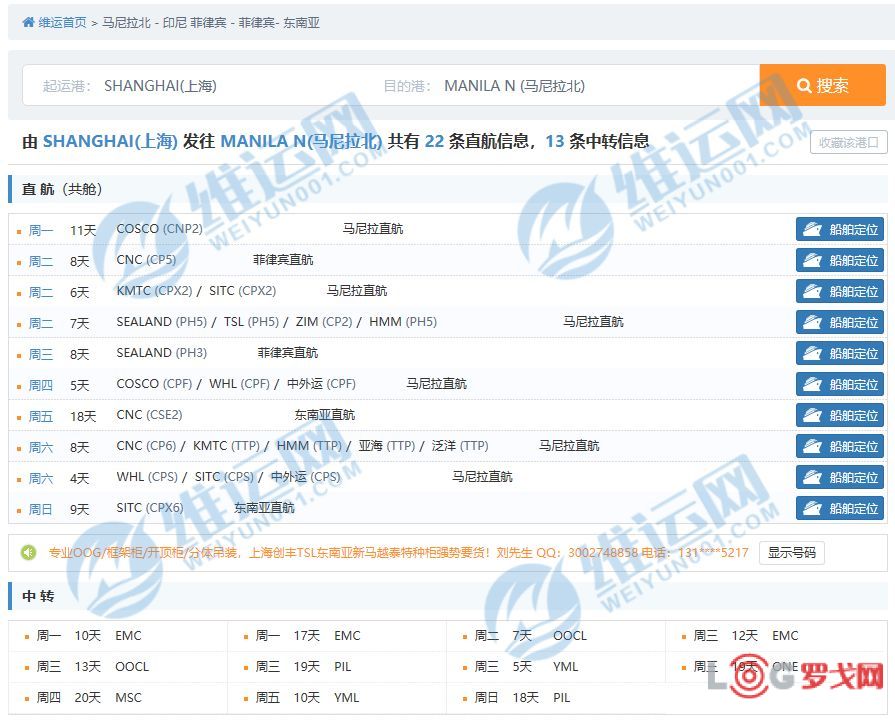
Task: Click the 收藏该港口 button
Action: (848, 142)
